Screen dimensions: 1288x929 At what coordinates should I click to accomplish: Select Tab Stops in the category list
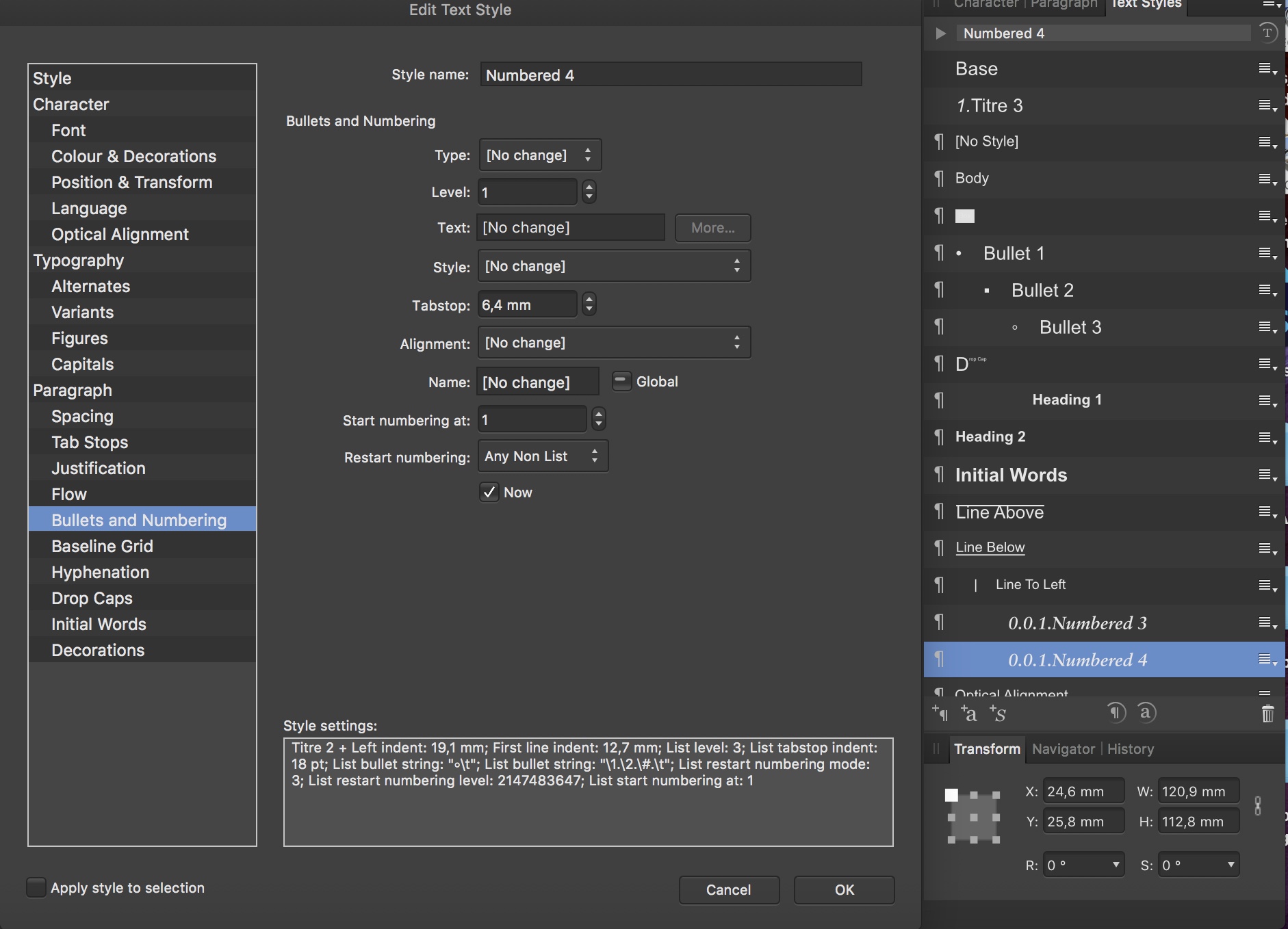click(142, 442)
